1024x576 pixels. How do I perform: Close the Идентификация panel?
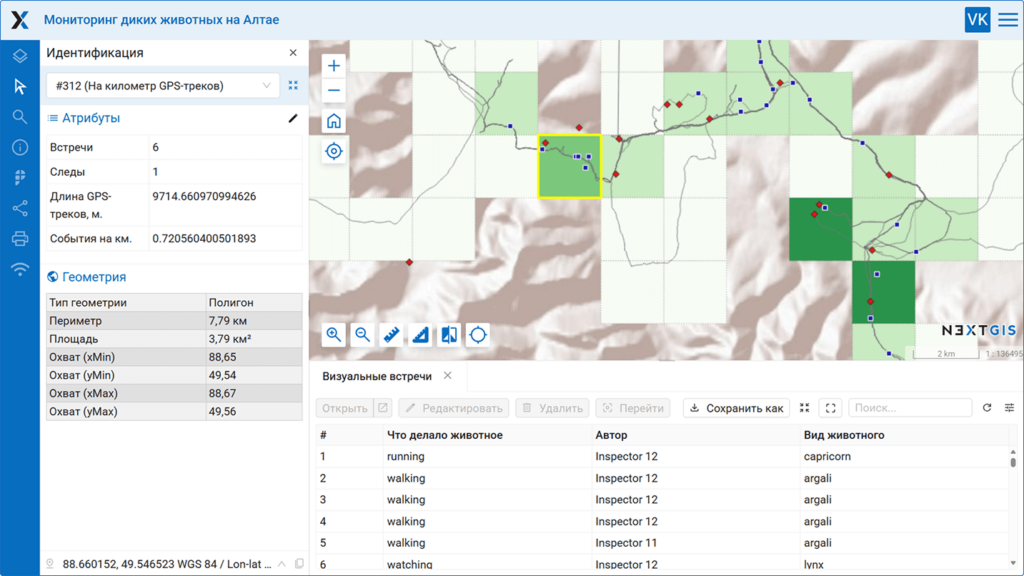coord(293,53)
